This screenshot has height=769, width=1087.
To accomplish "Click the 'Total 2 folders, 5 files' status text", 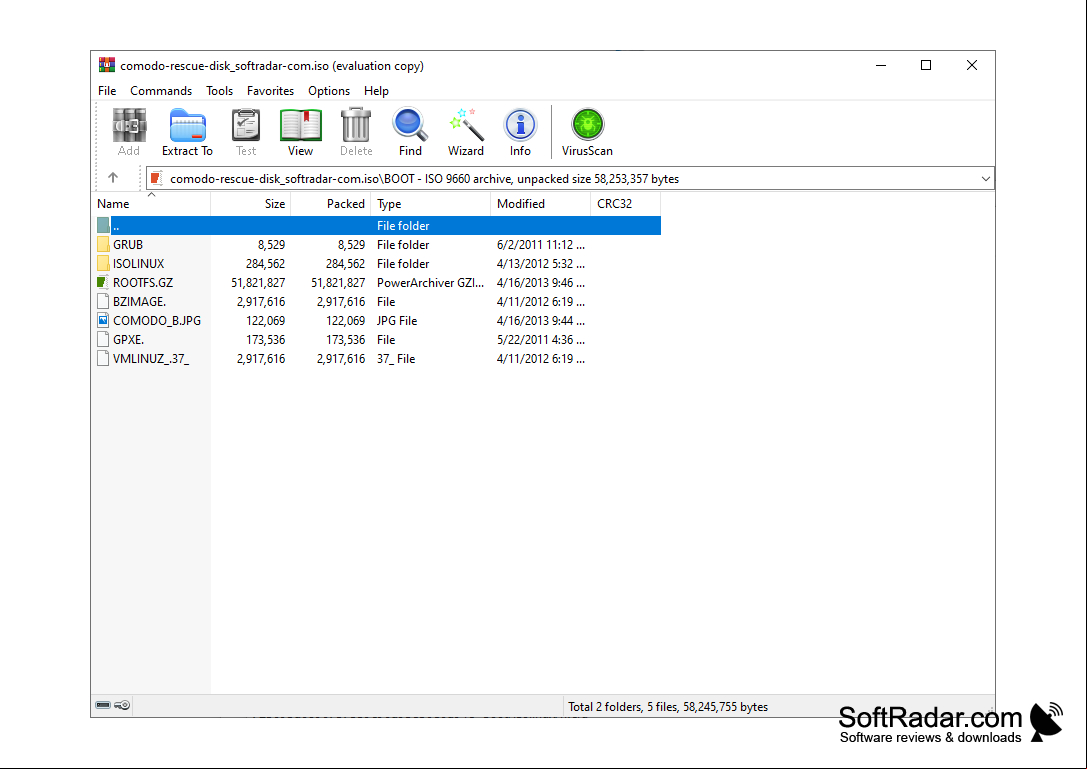I will point(668,707).
